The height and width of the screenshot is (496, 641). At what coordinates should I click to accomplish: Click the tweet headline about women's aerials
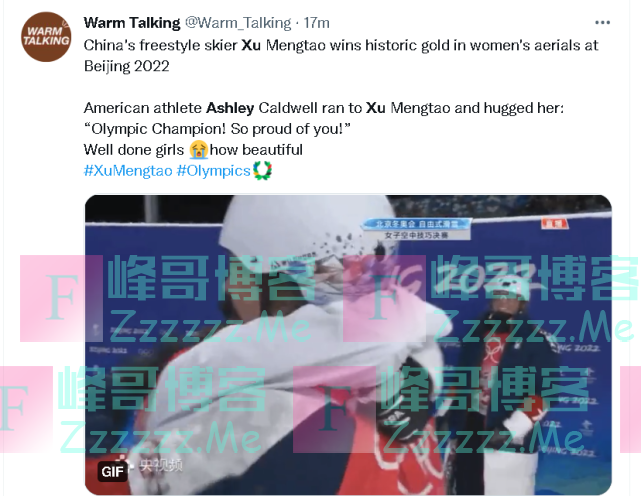click(341, 56)
